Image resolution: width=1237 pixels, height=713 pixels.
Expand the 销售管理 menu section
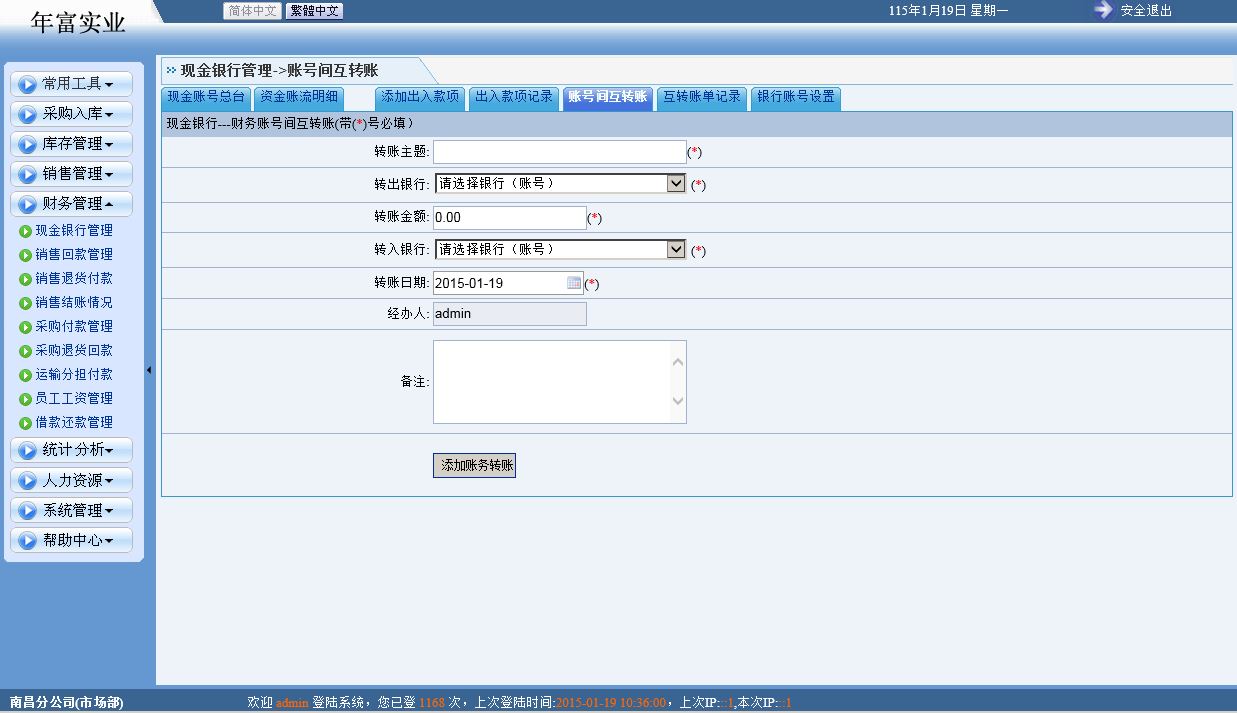pos(71,174)
